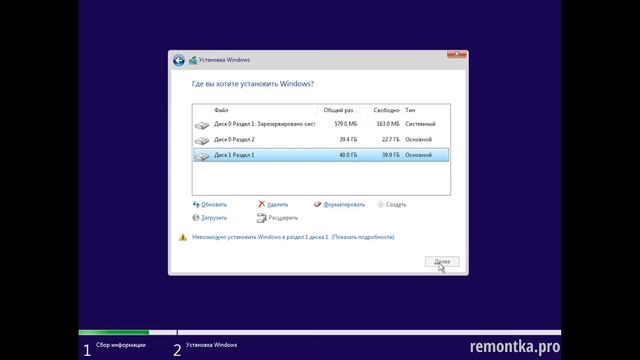The height and width of the screenshot is (360, 640).
Task: Select row Диск 1 Раздел 1
Action: click(x=321, y=155)
